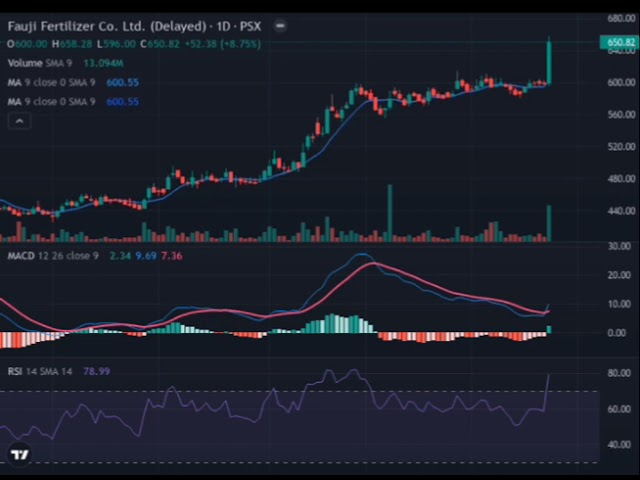This screenshot has height=480, width=640.
Task: Click the RSI value 78.99
Action: point(97,371)
